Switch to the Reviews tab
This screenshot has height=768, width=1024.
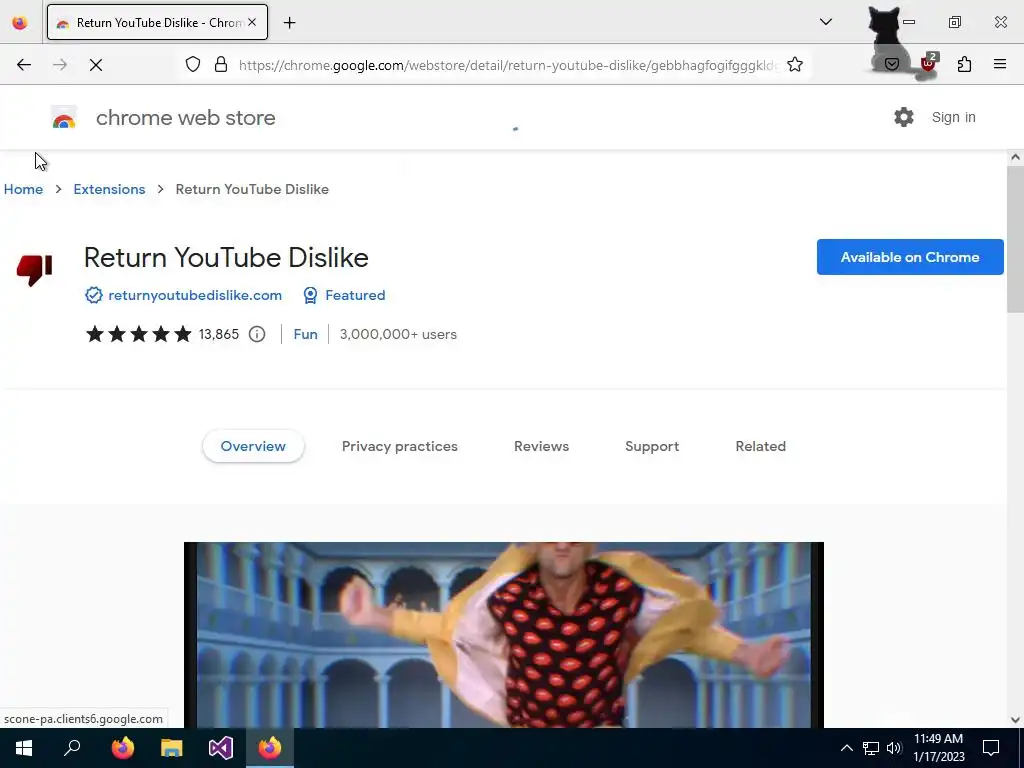pyautogui.click(x=541, y=446)
